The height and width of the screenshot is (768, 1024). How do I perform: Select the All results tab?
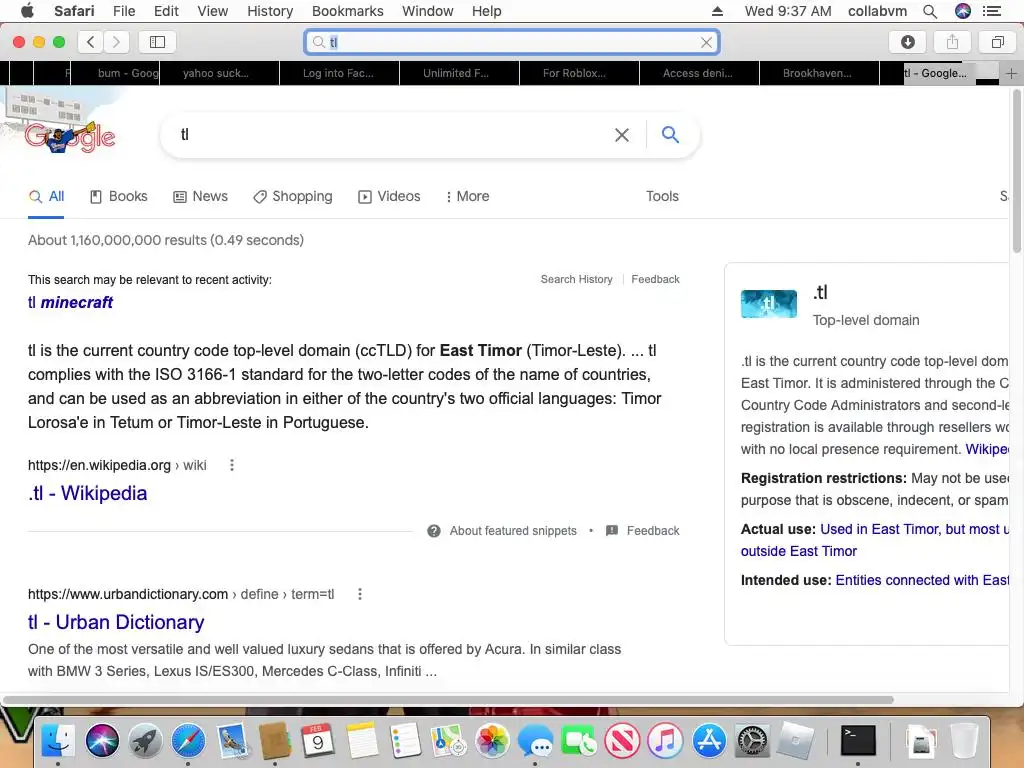tap(46, 196)
